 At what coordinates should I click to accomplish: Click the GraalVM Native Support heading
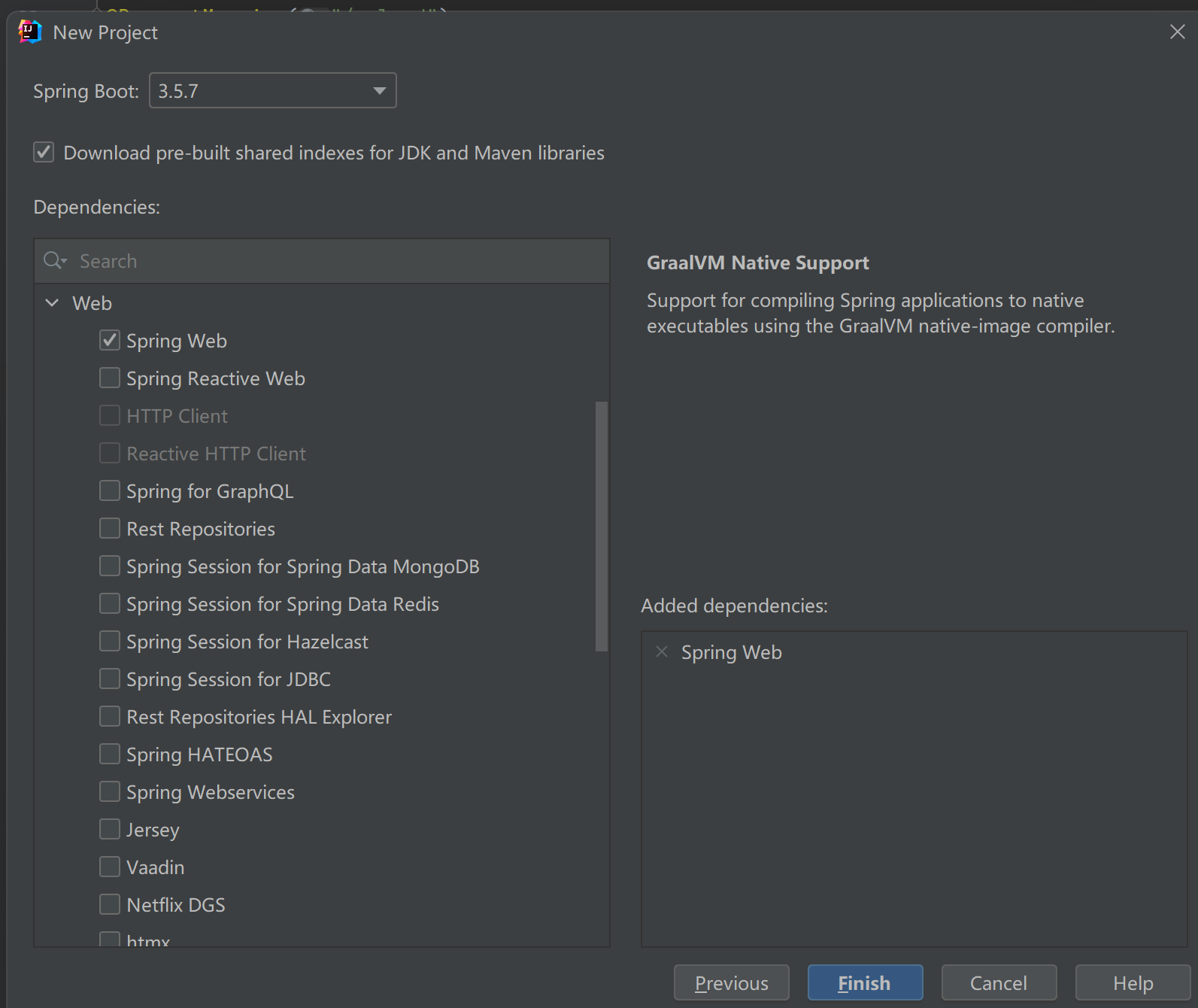pos(758,263)
